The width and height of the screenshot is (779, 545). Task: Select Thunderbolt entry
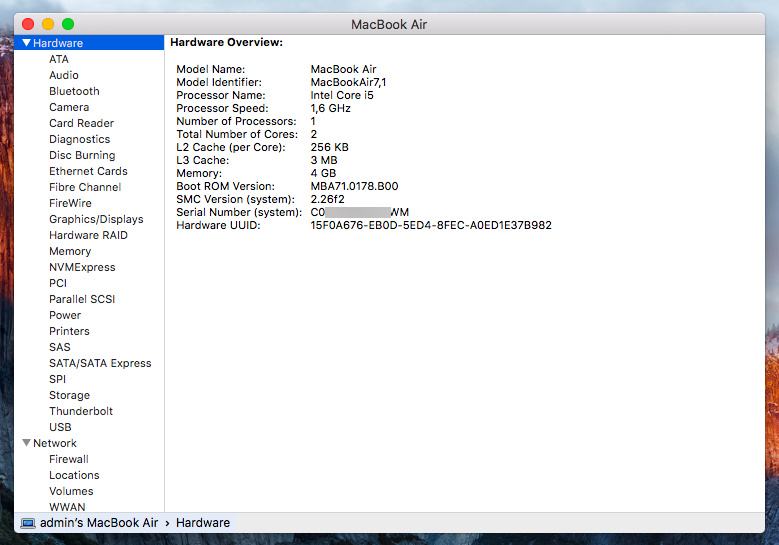tap(81, 411)
